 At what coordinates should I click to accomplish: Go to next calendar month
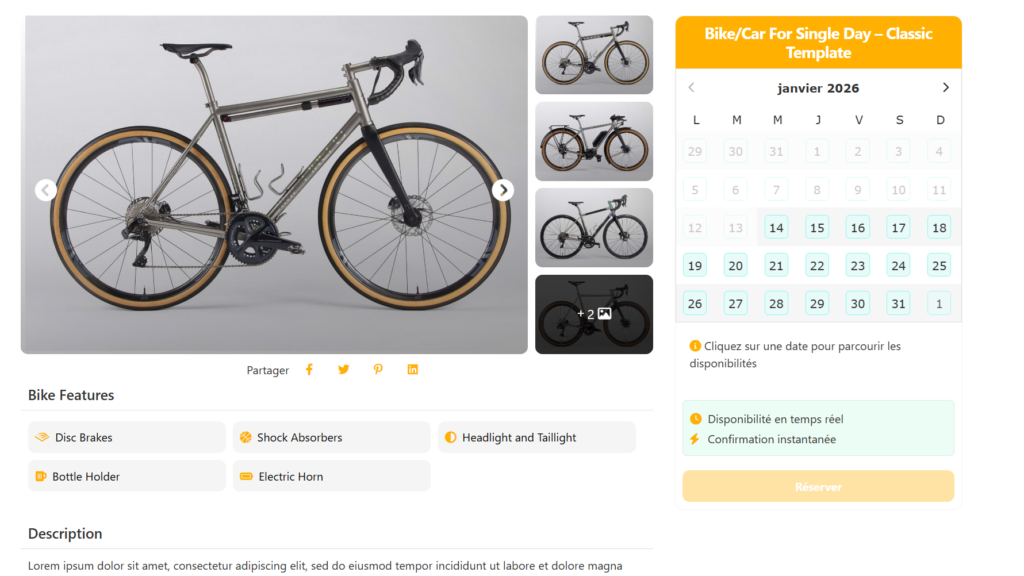(945, 88)
